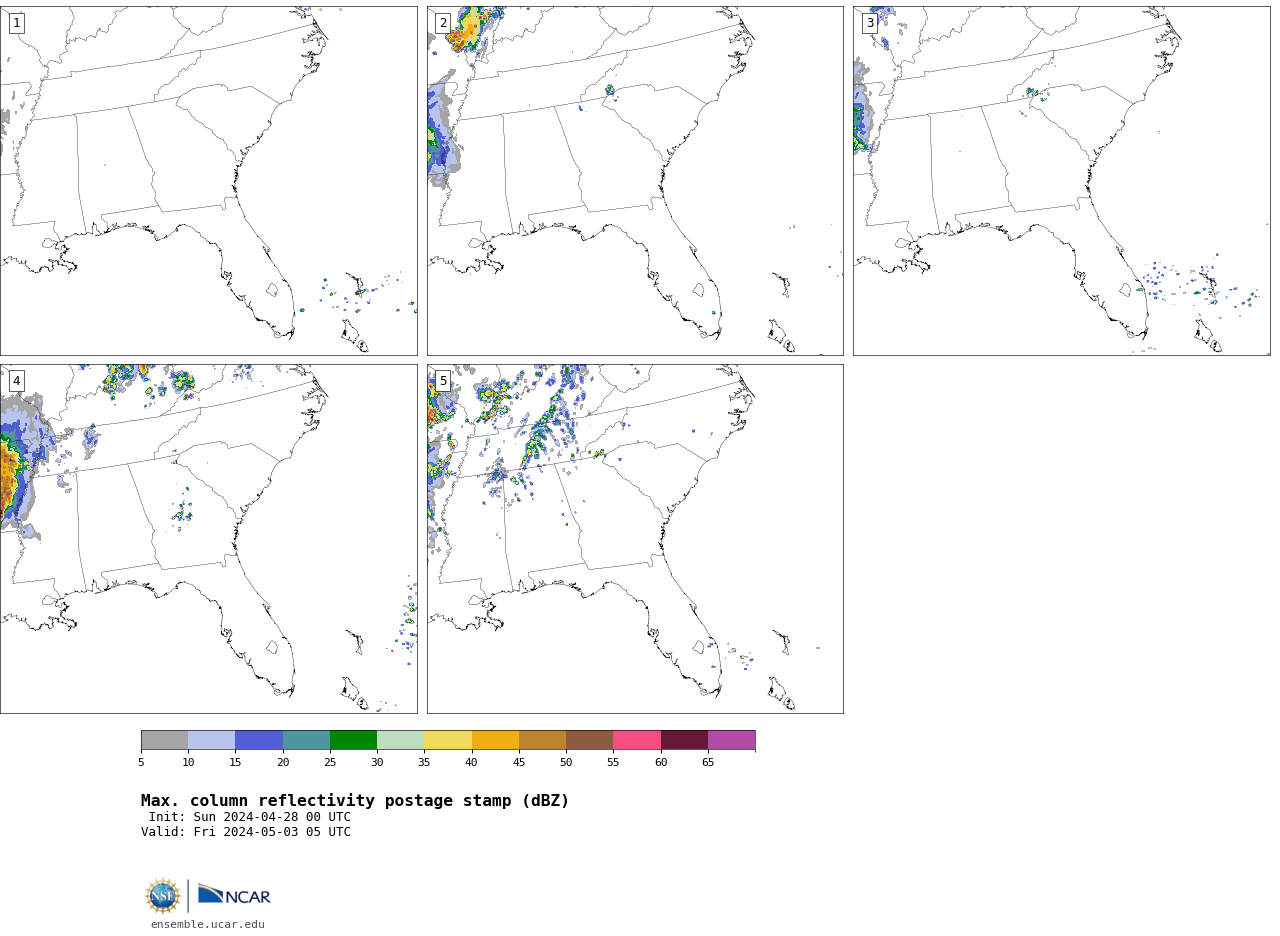Click the panel number label 2

click(443, 23)
